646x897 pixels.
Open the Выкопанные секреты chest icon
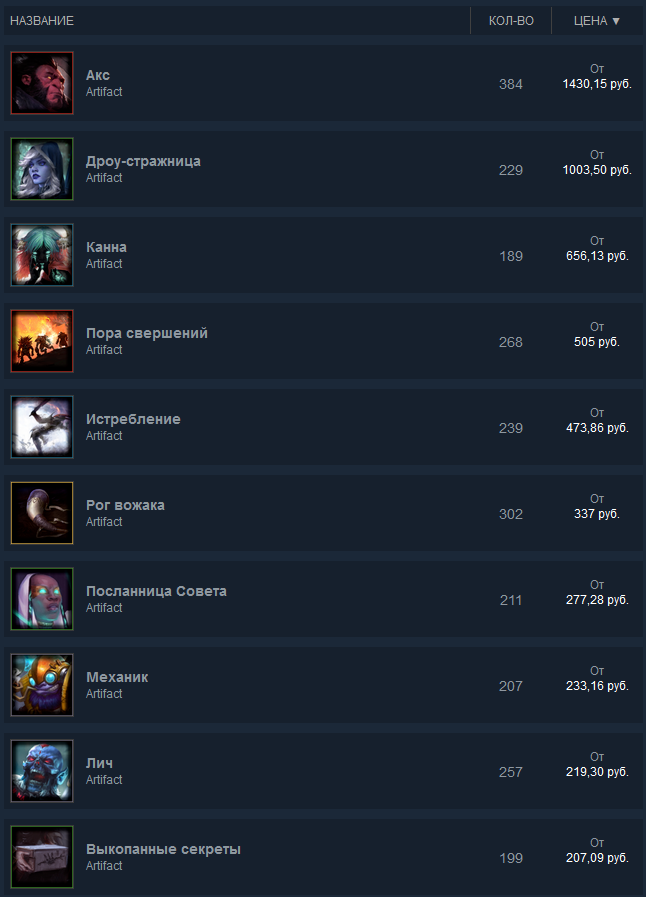(42, 857)
